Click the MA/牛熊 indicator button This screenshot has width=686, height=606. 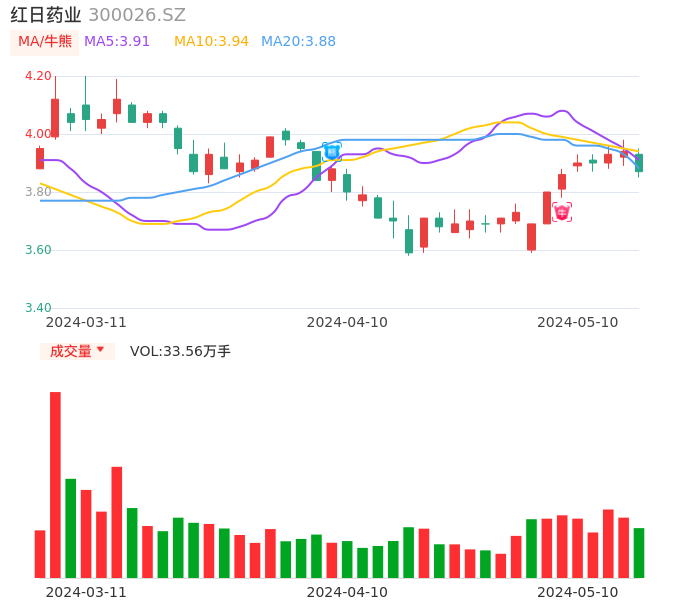(x=44, y=42)
